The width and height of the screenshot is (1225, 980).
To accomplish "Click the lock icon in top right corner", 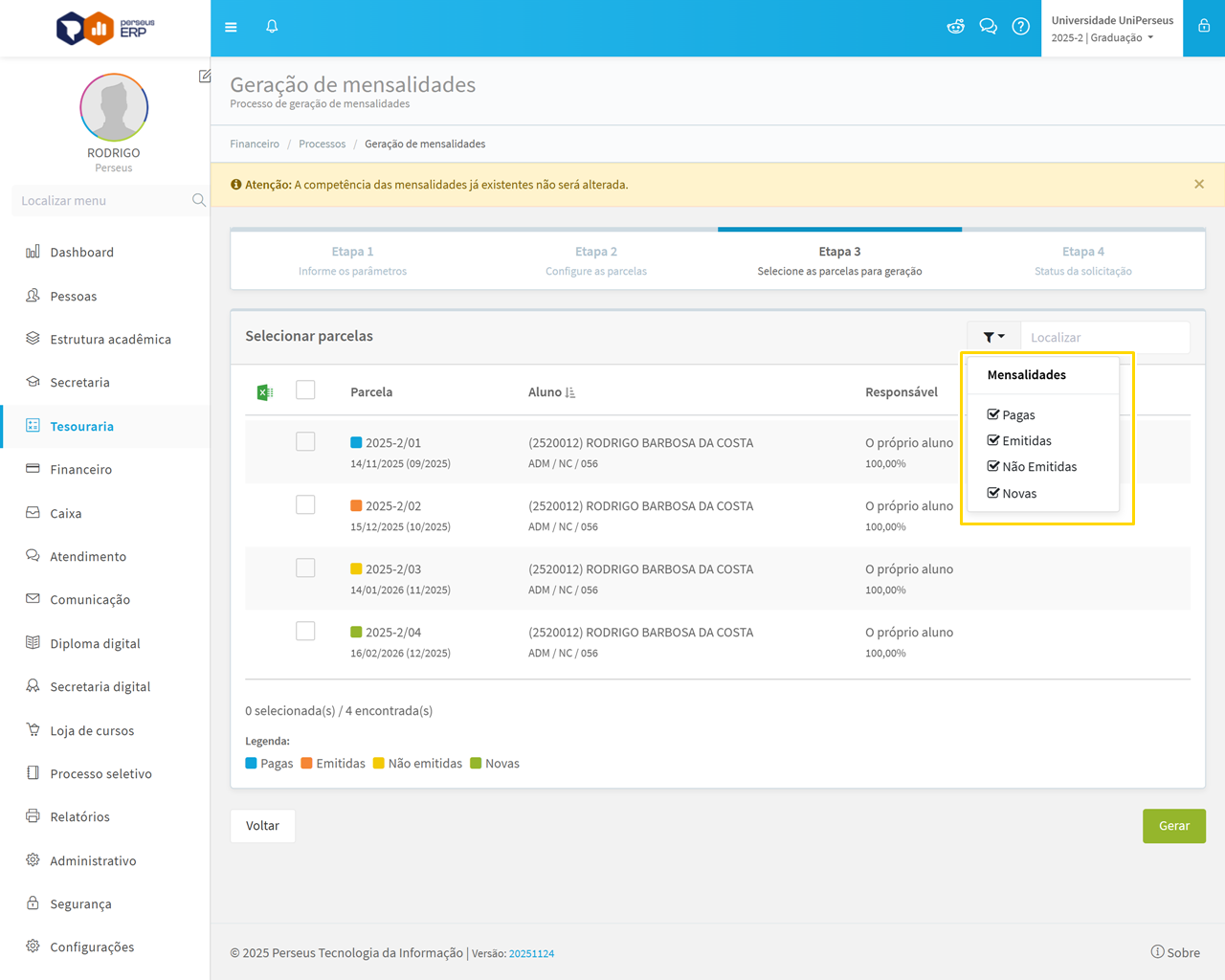I will pos(1204,27).
